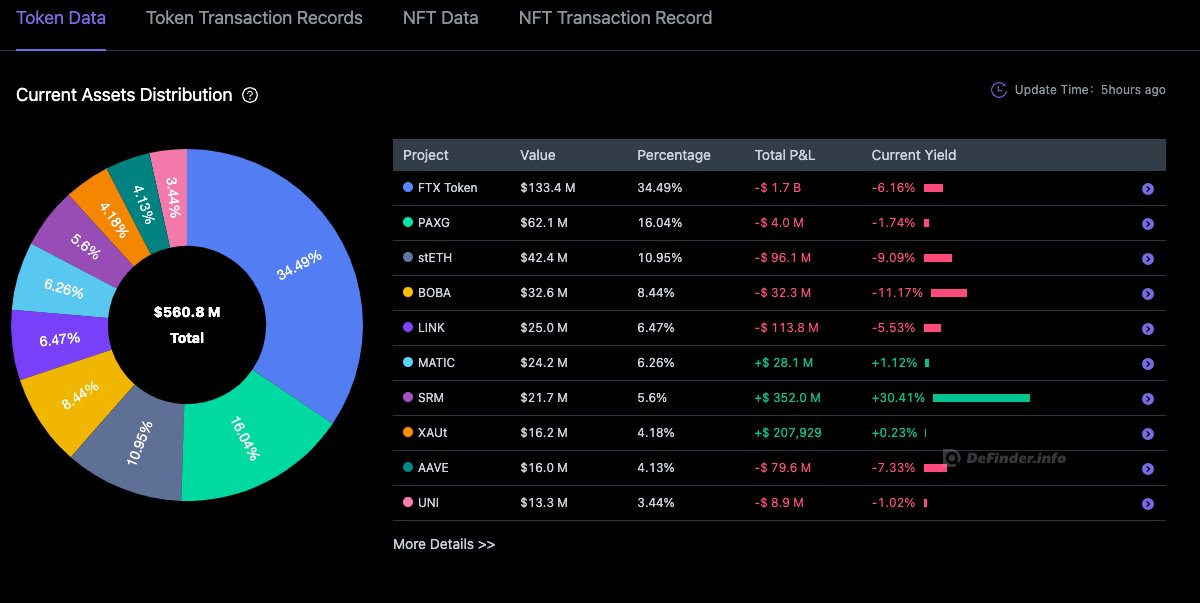
Task: Open NFT Transaction Record tab
Action: (x=615, y=18)
